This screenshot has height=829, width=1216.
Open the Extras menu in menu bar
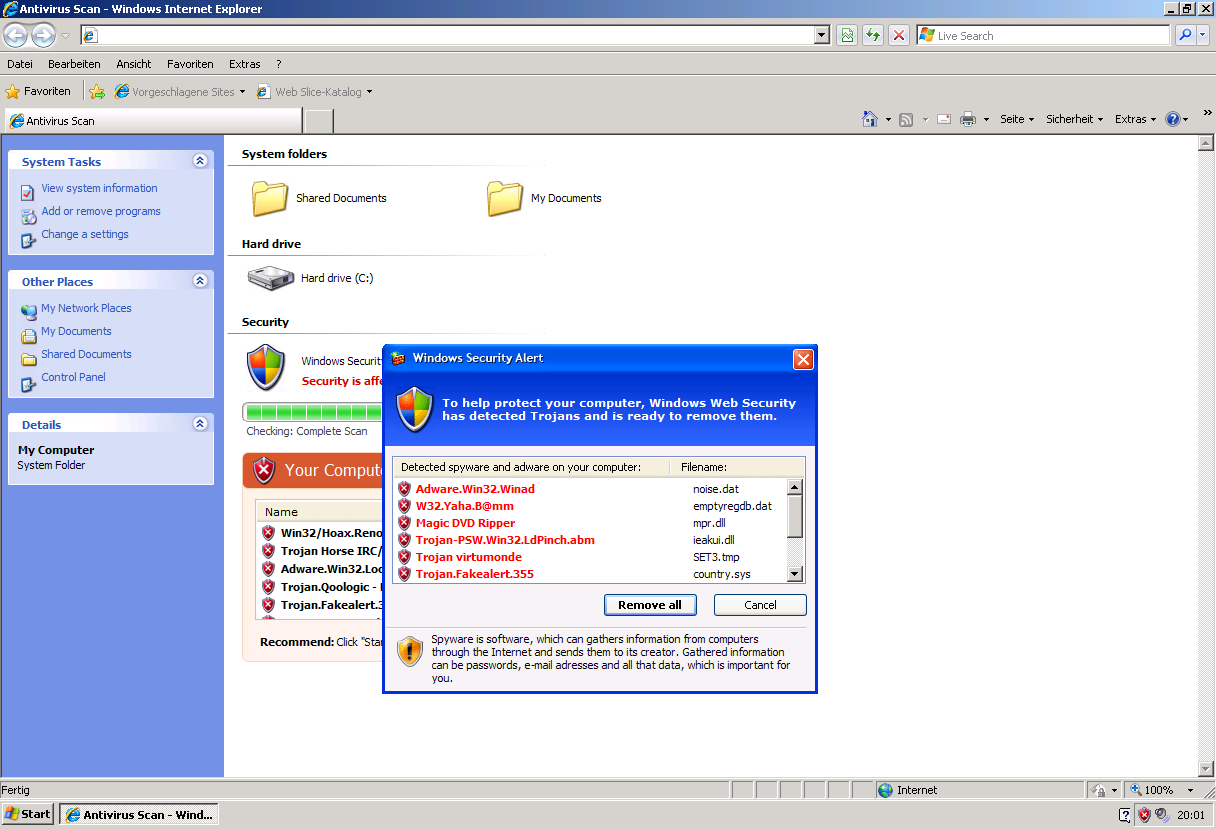click(x=245, y=64)
